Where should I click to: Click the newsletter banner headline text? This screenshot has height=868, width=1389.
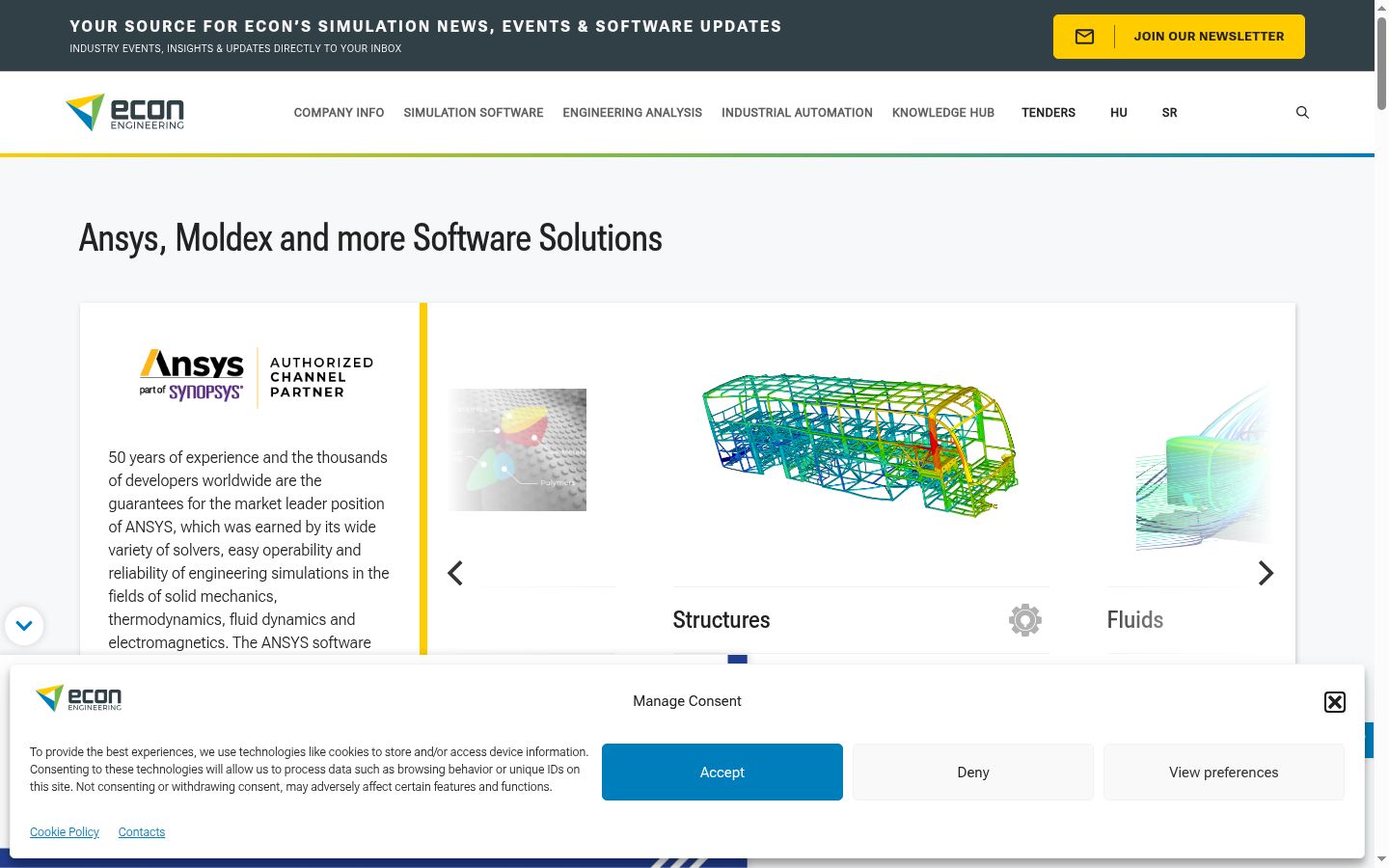[x=425, y=26]
